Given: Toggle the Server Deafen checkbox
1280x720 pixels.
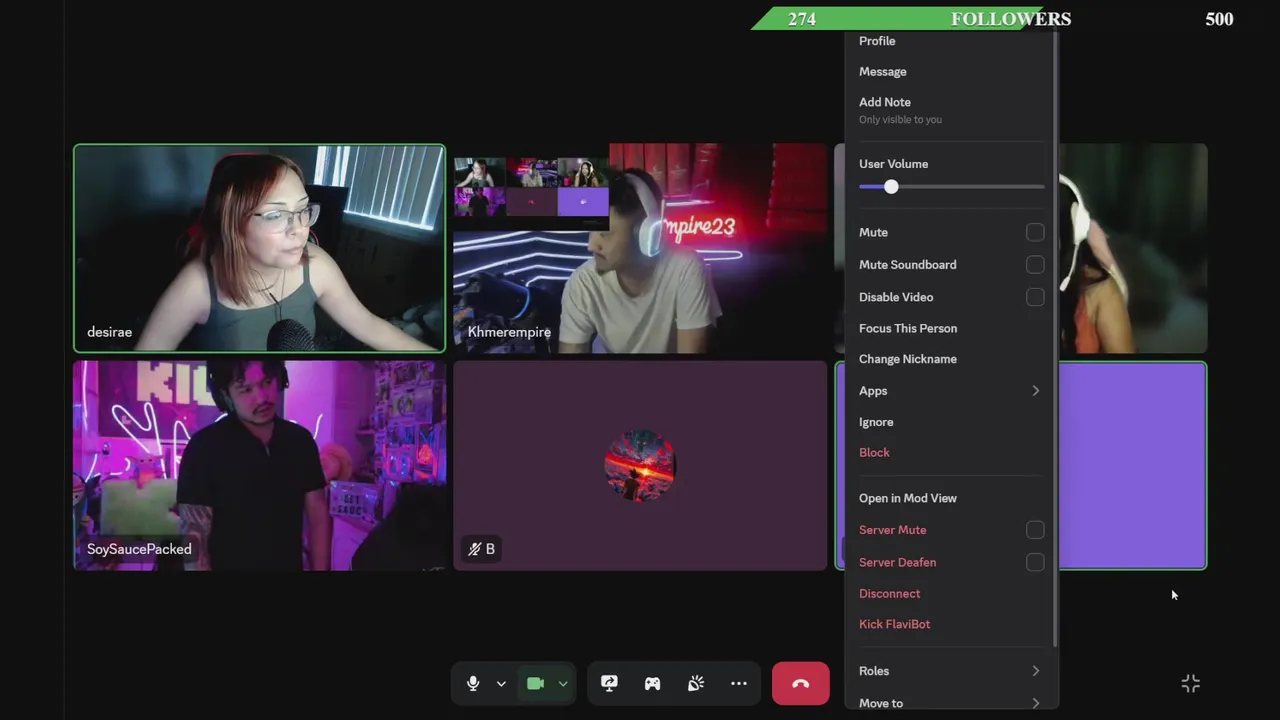Looking at the screenshot, I should [1035, 562].
